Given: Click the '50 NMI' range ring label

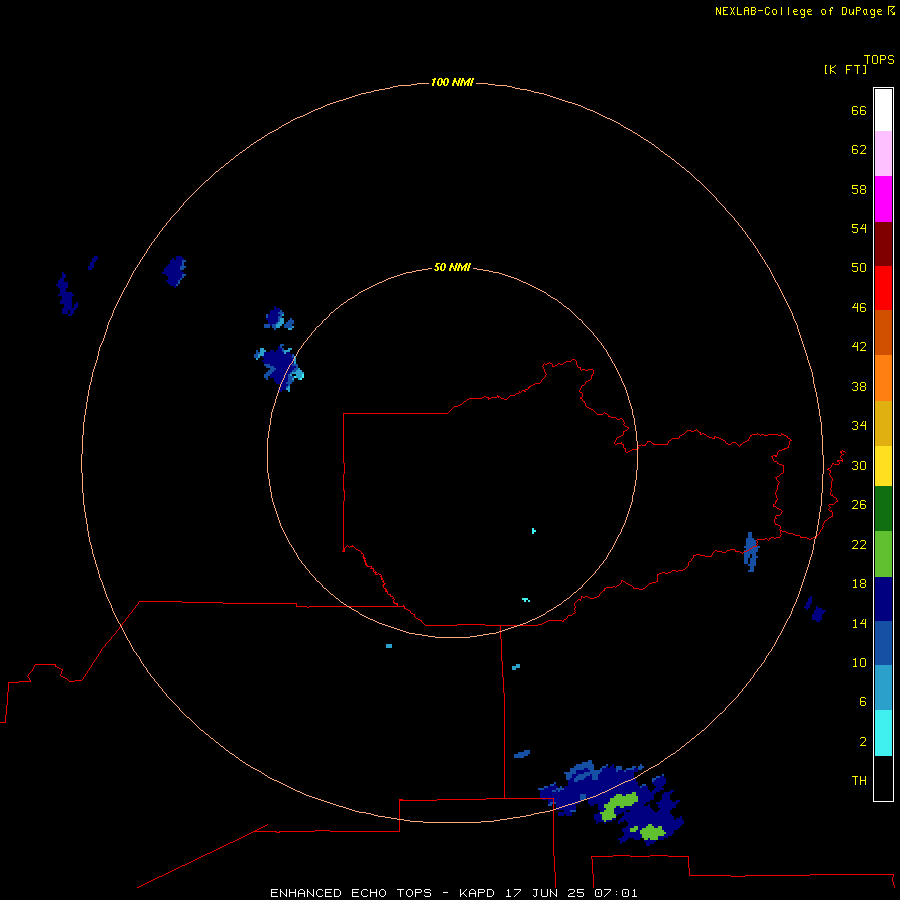Looking at the screenshot, I should 452,267.
